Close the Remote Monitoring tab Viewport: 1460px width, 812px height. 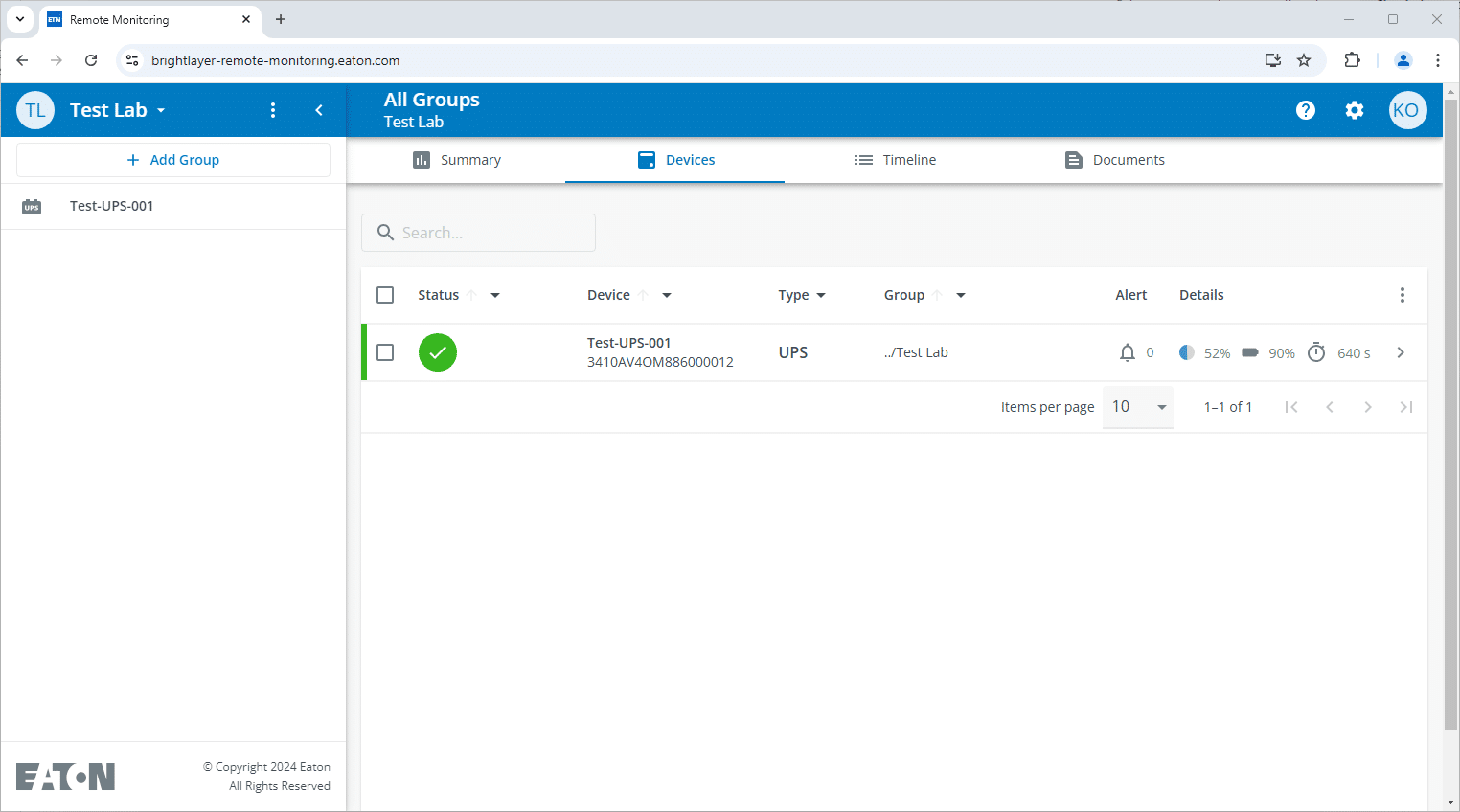click(x=246, y=19)
